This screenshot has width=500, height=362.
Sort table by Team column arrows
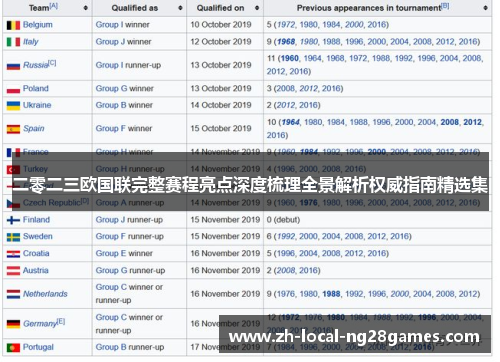click(x=86, y=8)
